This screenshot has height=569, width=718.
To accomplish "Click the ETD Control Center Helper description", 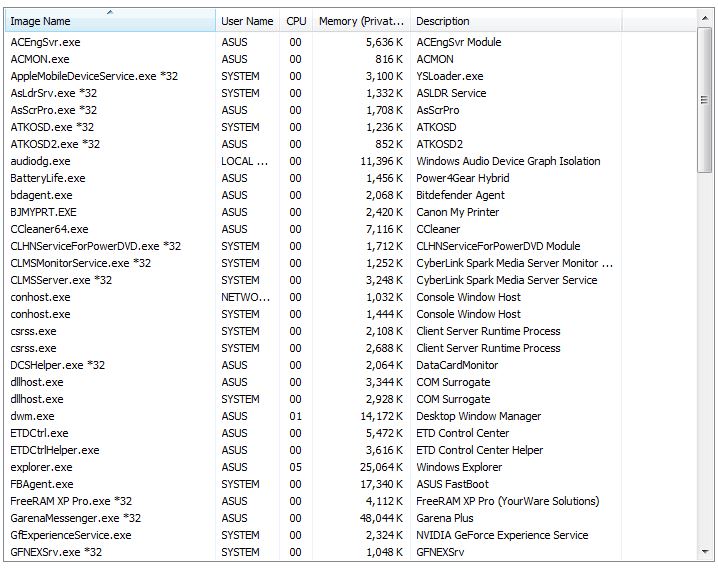I will [x=479, y=450].
